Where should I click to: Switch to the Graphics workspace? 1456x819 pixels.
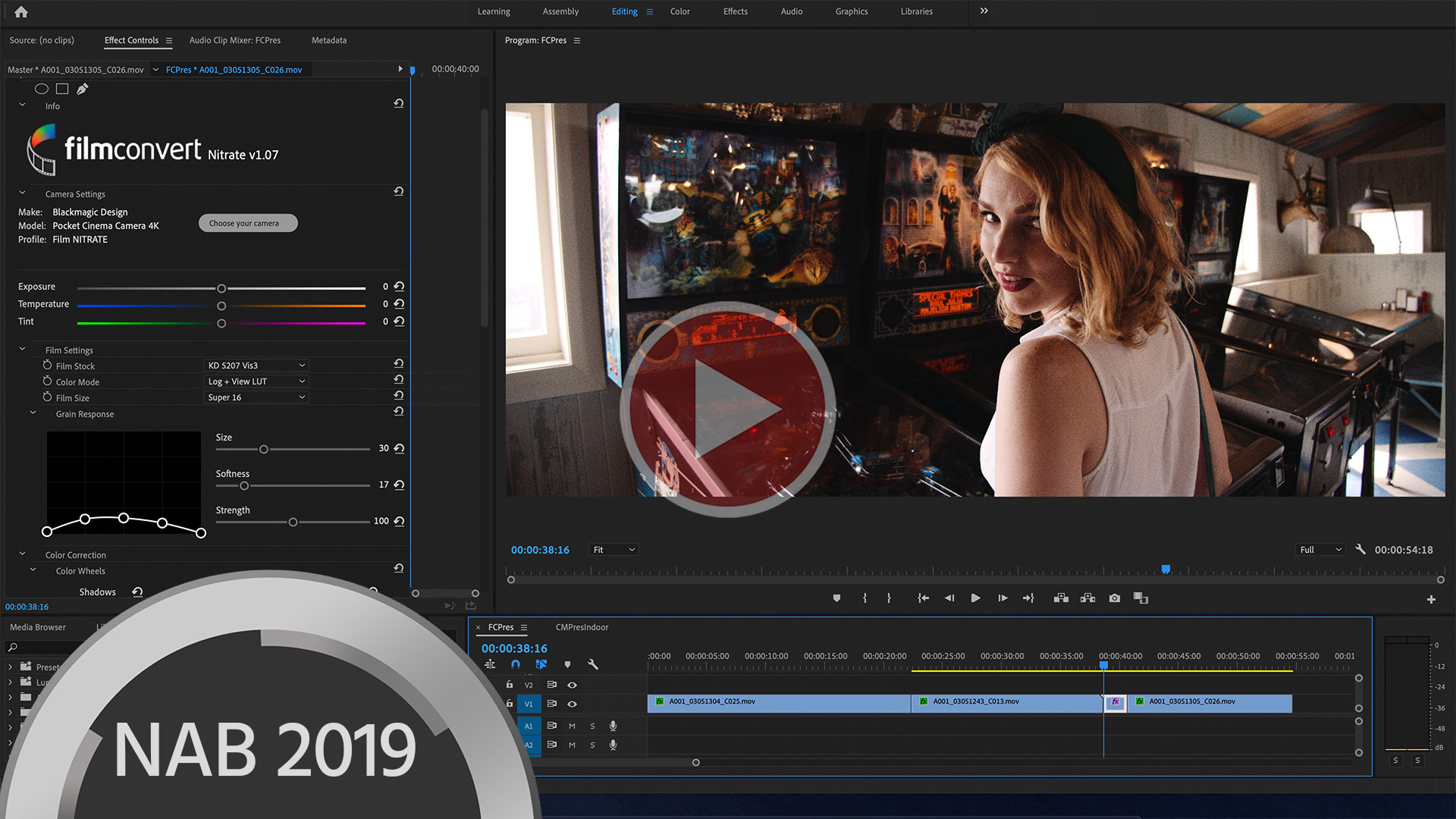coord(851,11)
